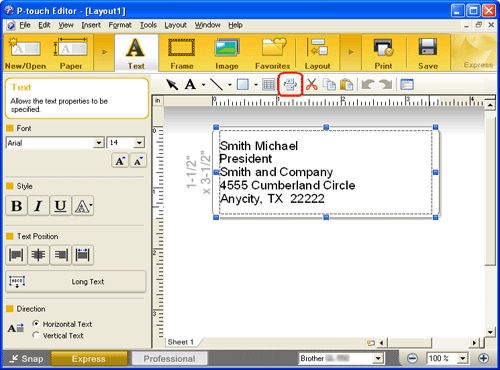Increase font size with larger A button
The image size is (500, 370).
coord(120,161)
